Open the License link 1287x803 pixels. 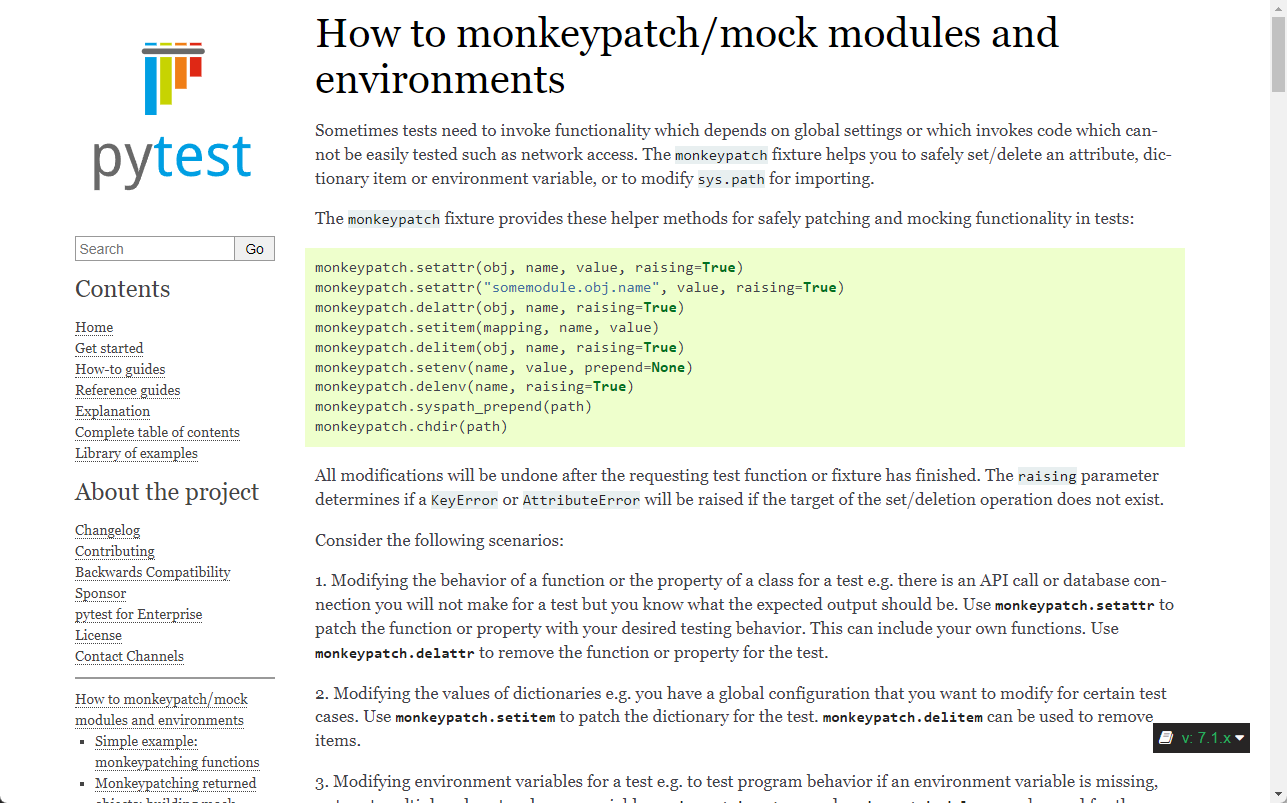point(98,635)
